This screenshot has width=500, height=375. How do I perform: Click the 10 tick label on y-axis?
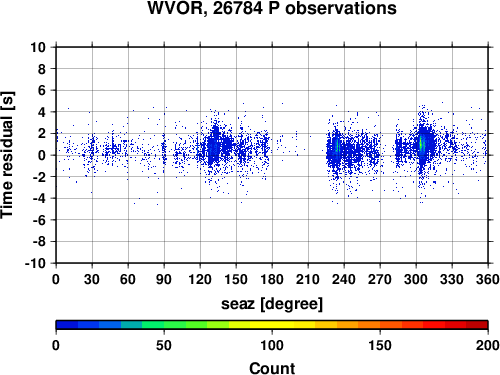38,47
